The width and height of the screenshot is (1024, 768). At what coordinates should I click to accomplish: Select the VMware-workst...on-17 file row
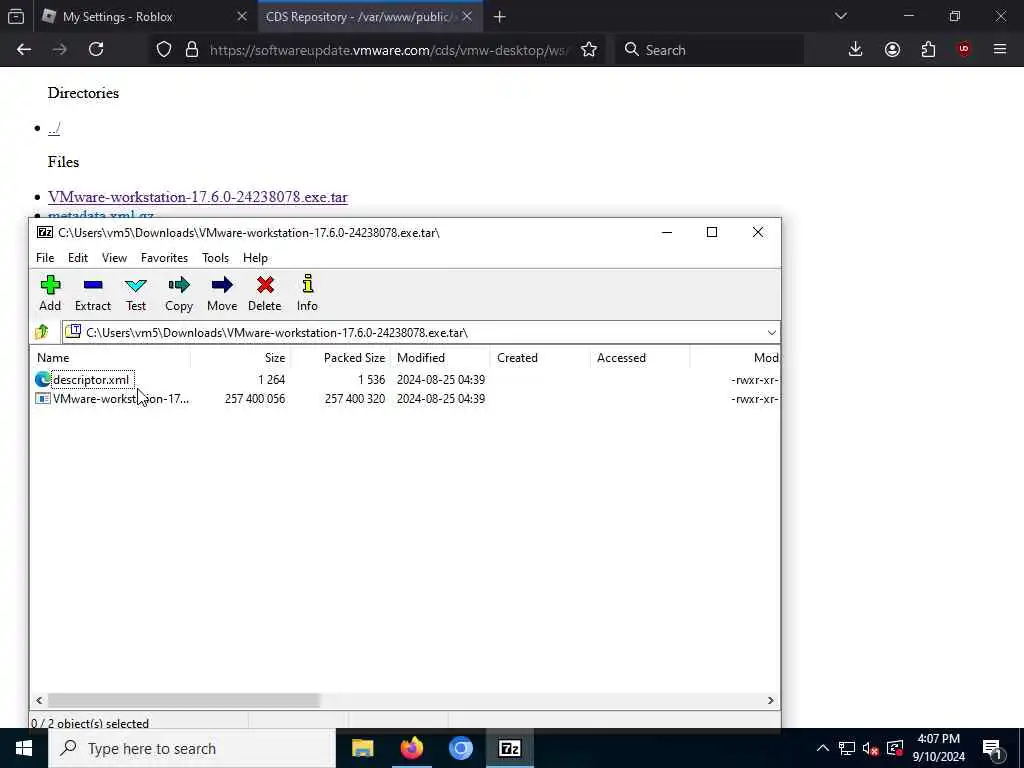405,398
